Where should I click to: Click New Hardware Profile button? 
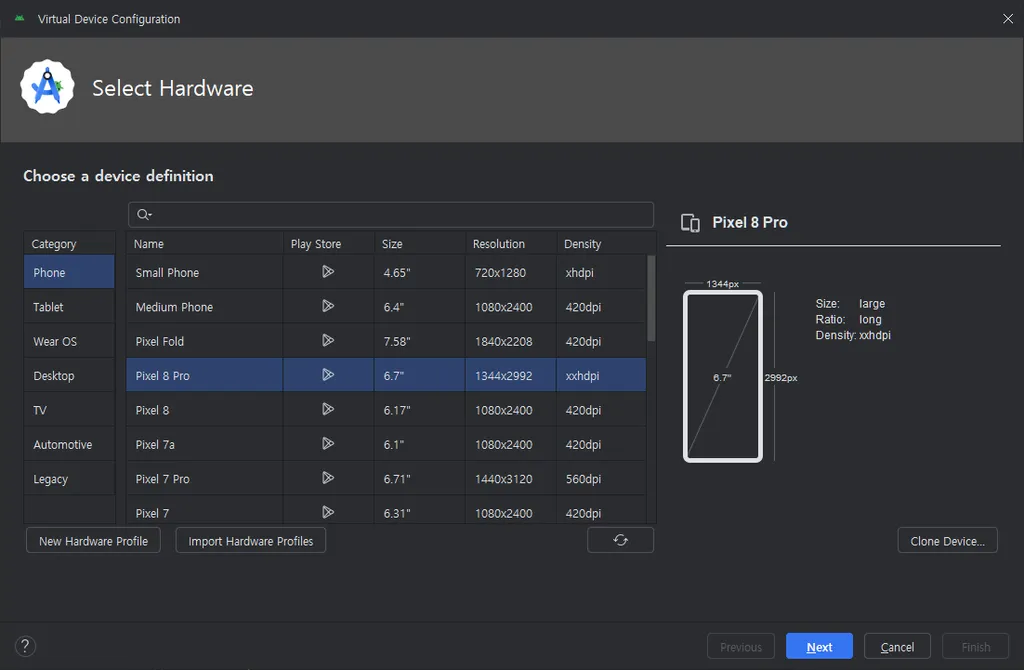[x=93, y=541]
